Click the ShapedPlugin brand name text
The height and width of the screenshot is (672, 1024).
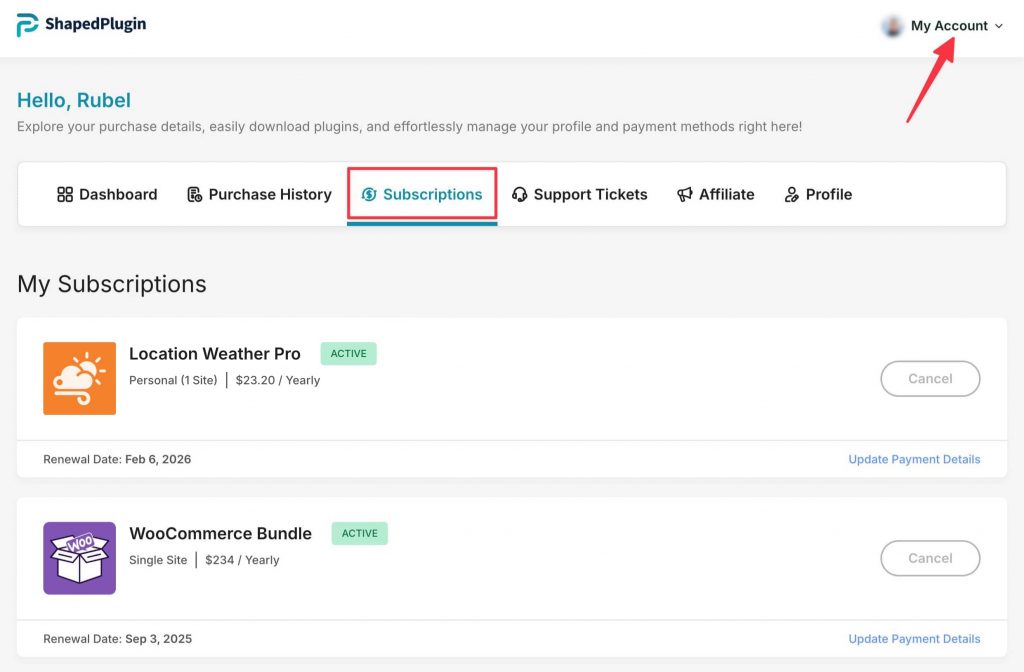click(96, 25)
